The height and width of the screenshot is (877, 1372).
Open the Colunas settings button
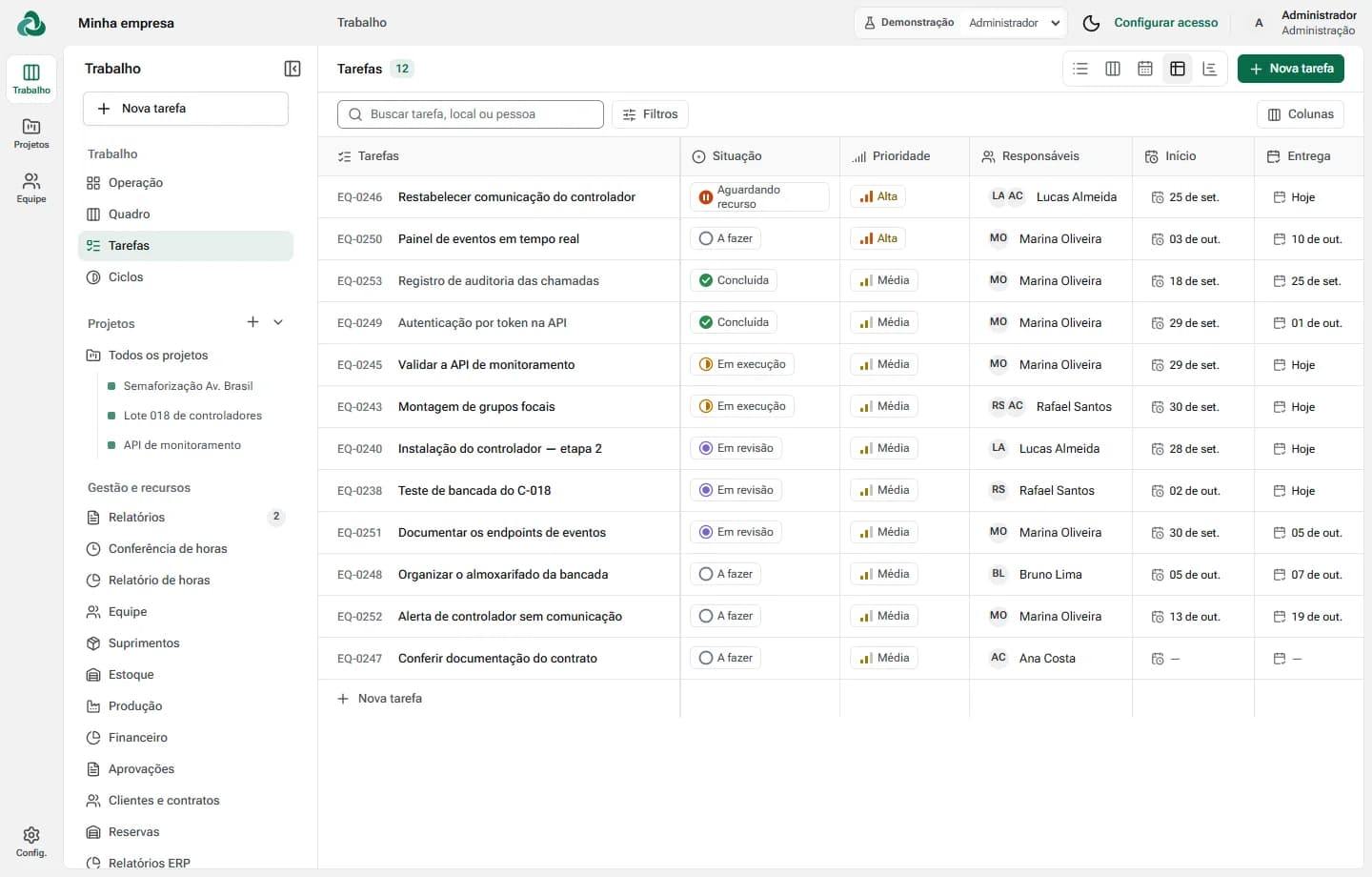click(1301, 114)
